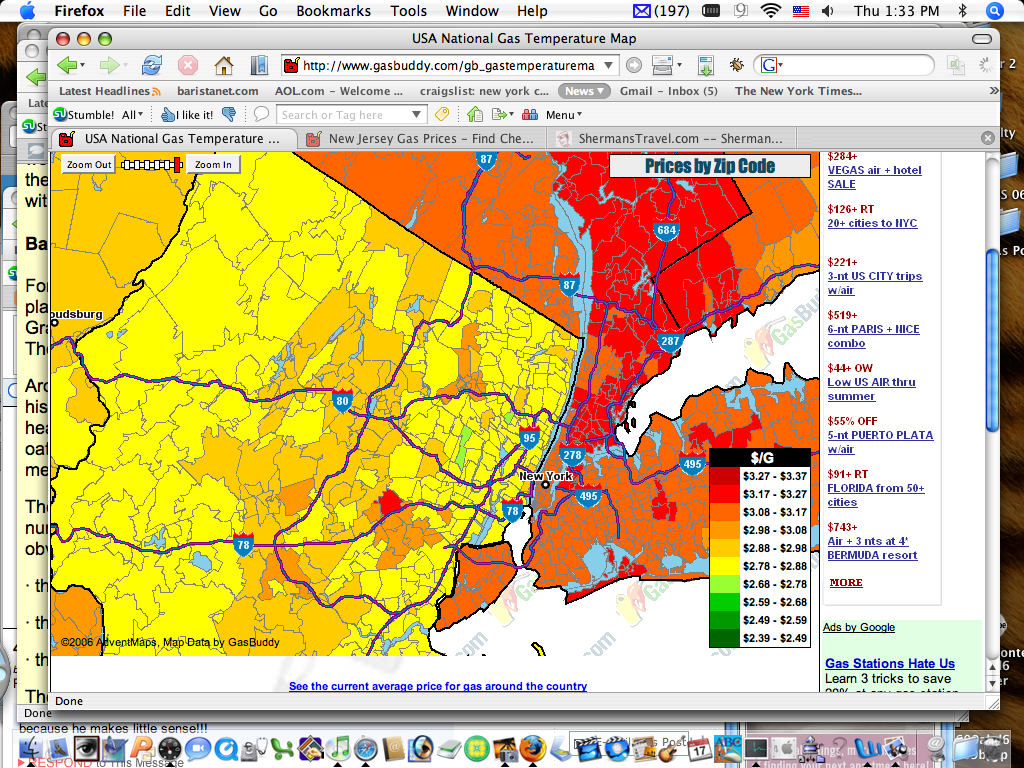1024x768 pixels.
Task: Select USA National Gas Temperature tab
Action: 174,138
